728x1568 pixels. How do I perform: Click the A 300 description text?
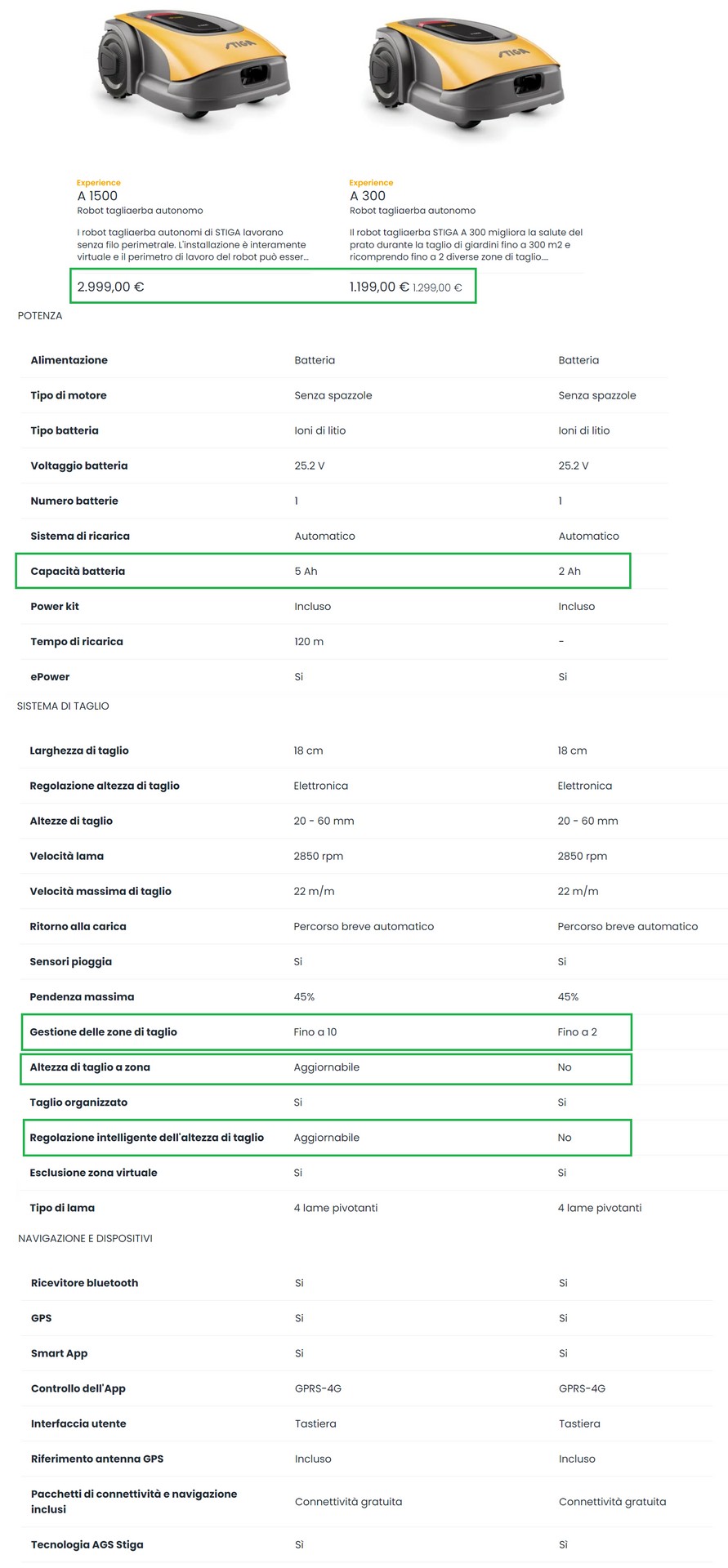click(x=466, y=245)
